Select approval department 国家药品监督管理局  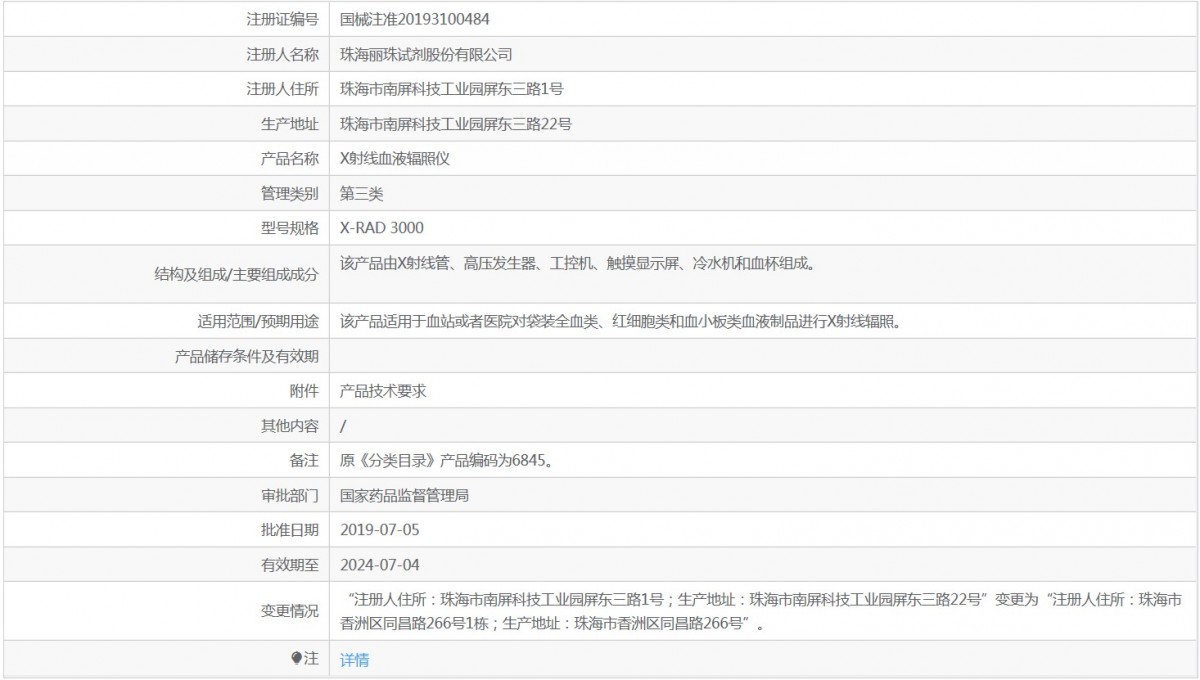405,496
